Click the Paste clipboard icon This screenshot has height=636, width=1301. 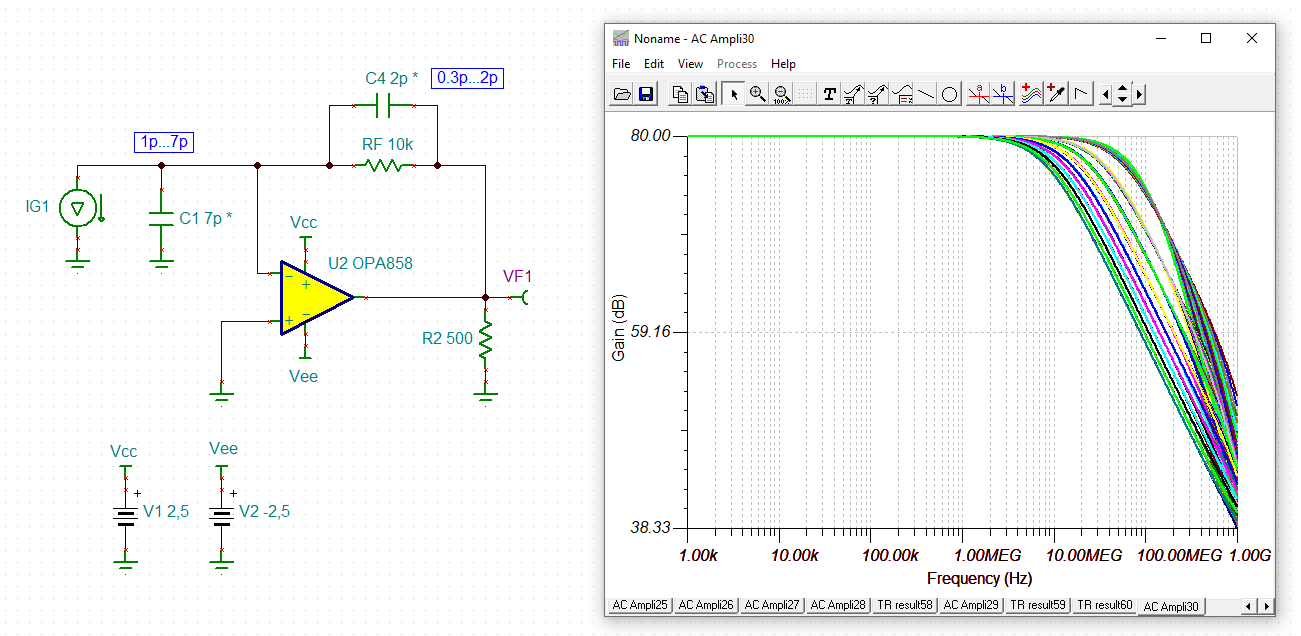tap(705, 94)
